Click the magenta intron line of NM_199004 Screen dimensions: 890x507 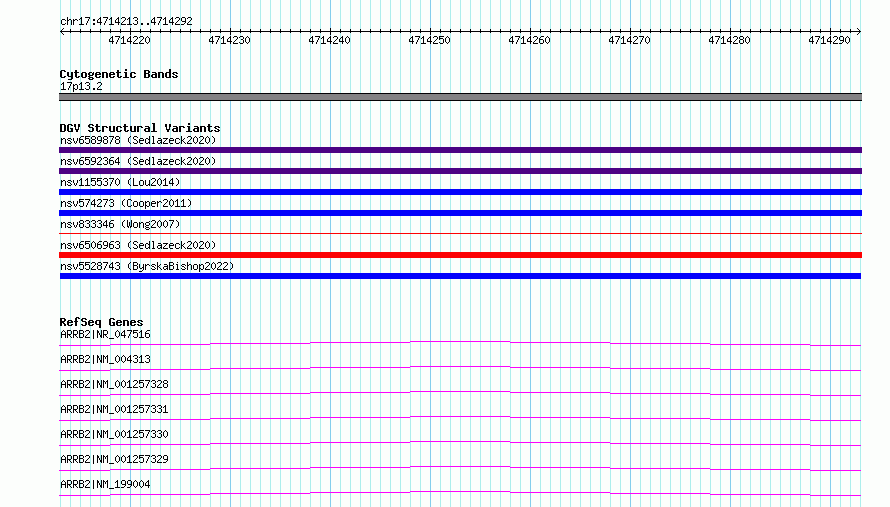coord(460,492)
